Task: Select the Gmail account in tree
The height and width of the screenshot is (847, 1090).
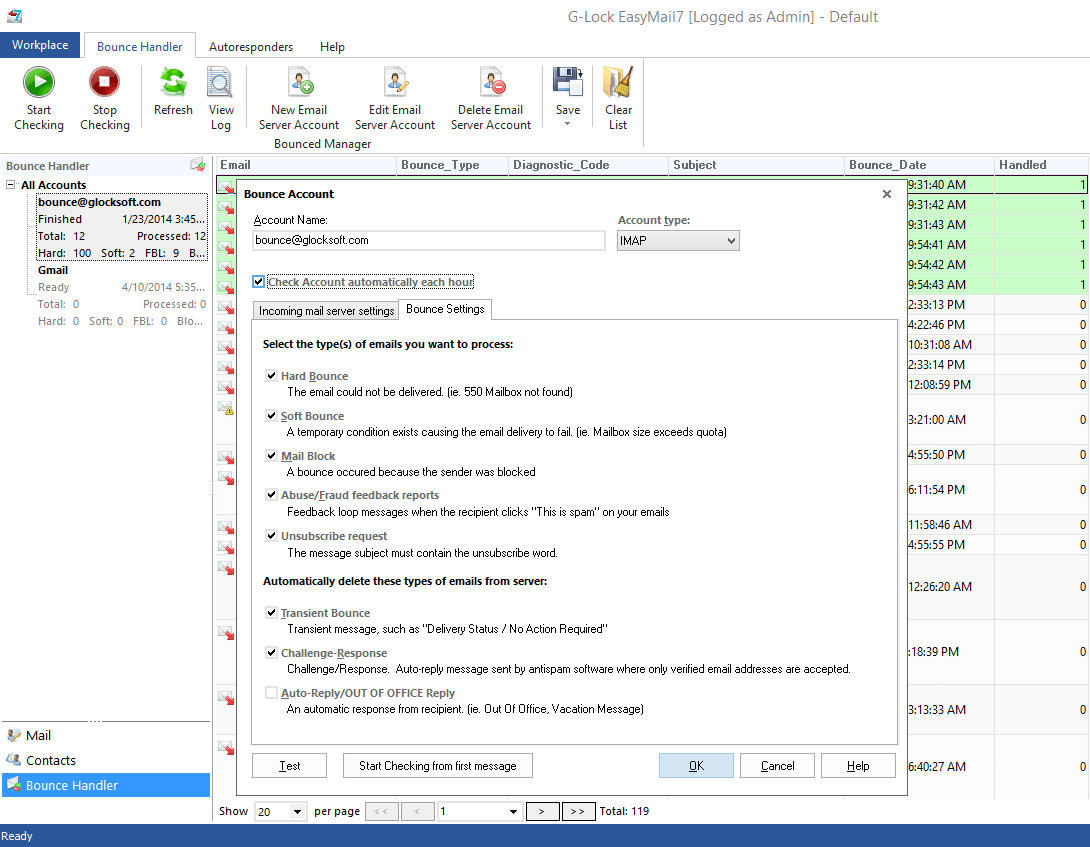Action: (122, 296)
